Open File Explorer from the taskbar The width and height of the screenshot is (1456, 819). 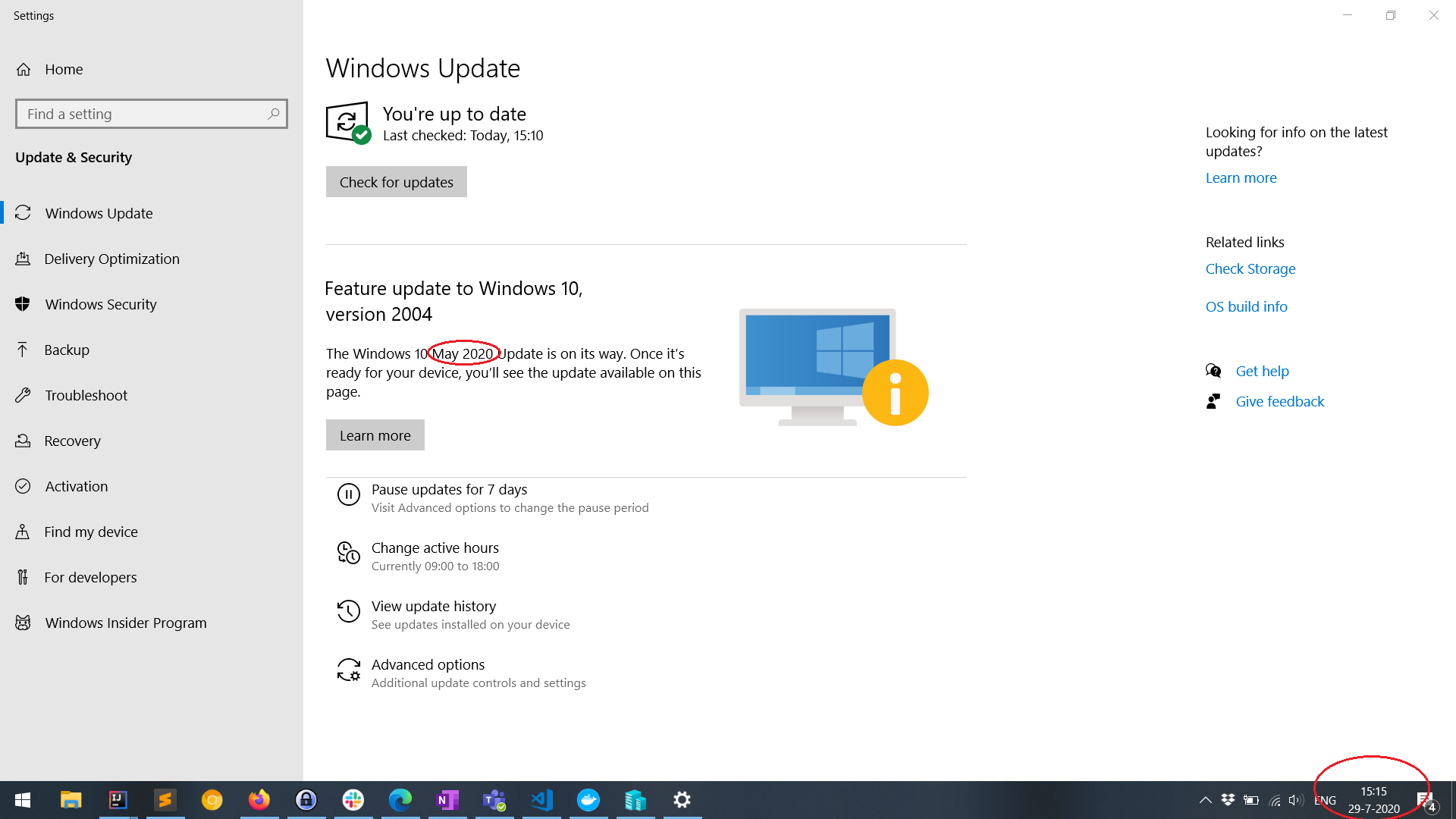(x=71, y=800)
